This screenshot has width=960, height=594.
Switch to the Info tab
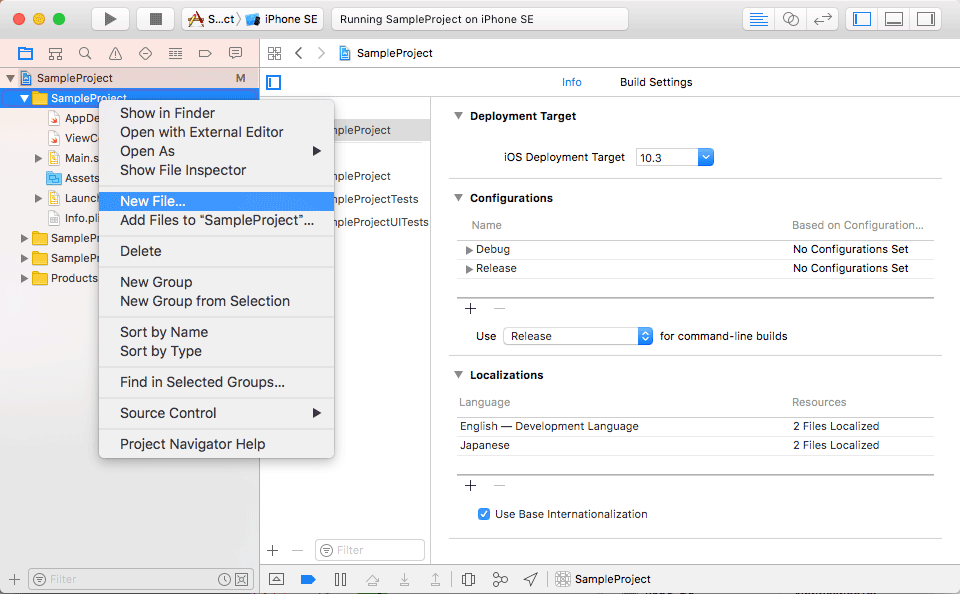(571, 82)
